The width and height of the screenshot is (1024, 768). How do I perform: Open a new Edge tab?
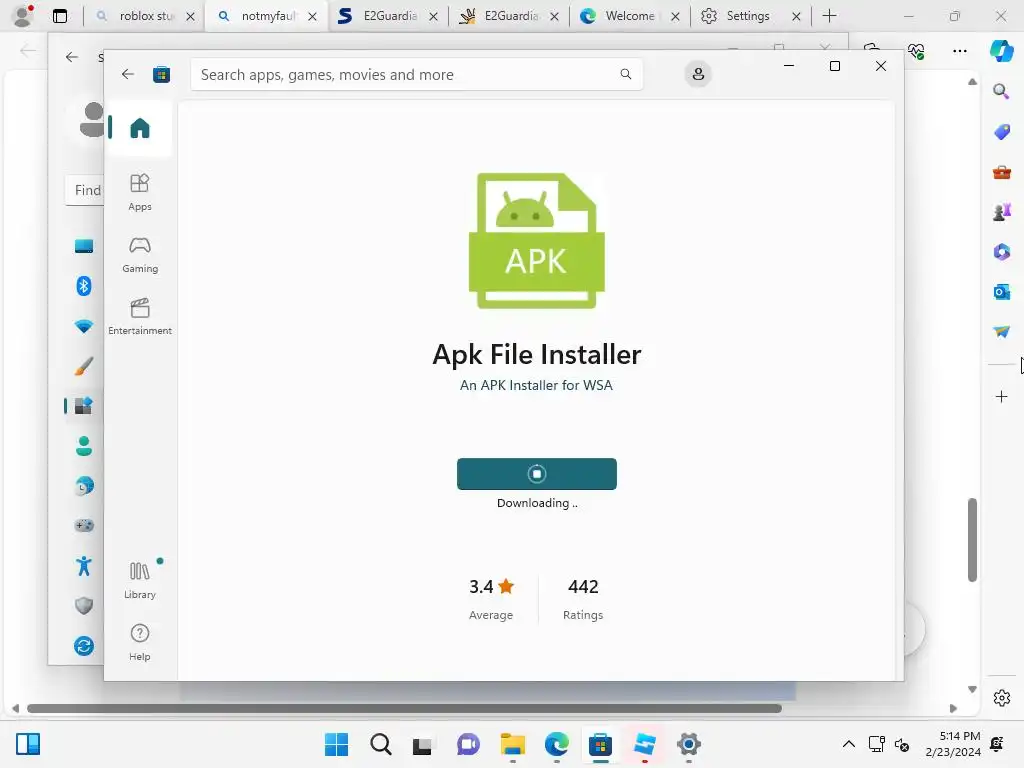point(829,16)
